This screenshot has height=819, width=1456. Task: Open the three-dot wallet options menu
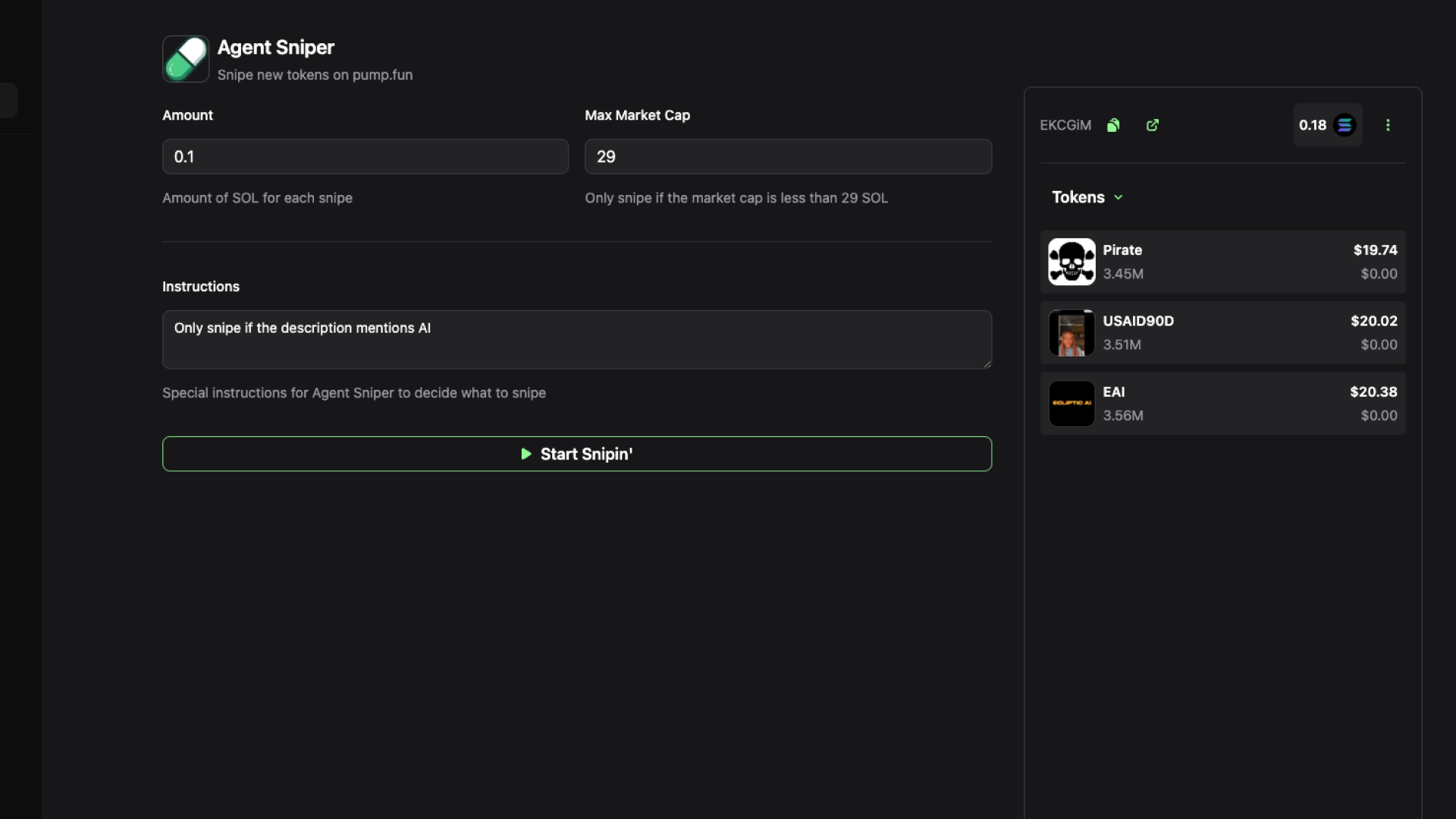pos(1388,125)
